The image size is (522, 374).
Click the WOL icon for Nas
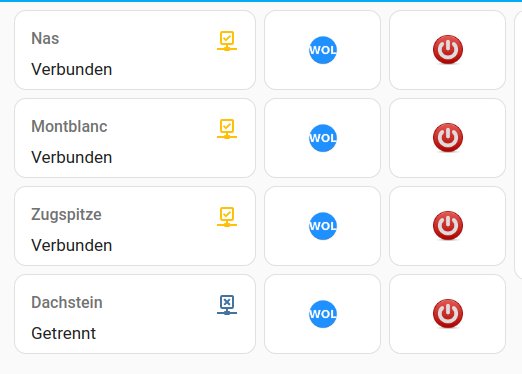[x=323, y=50]
